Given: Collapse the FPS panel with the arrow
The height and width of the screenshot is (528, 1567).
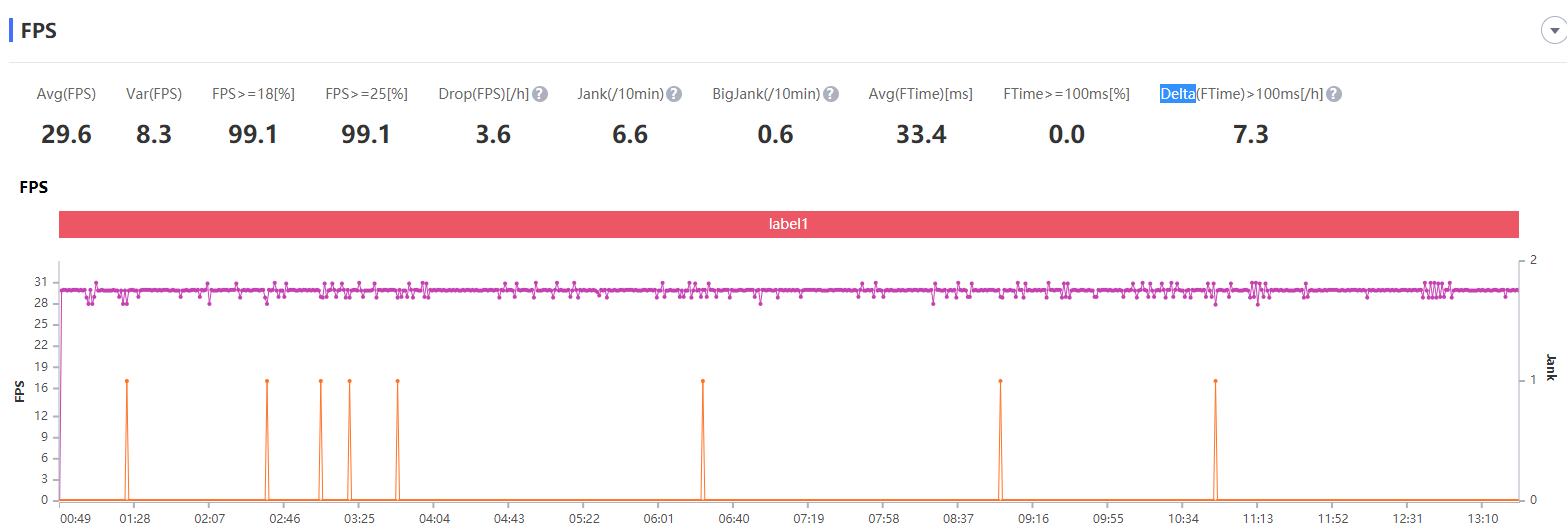Looking at the screenshot, I should pos(1553,32).
